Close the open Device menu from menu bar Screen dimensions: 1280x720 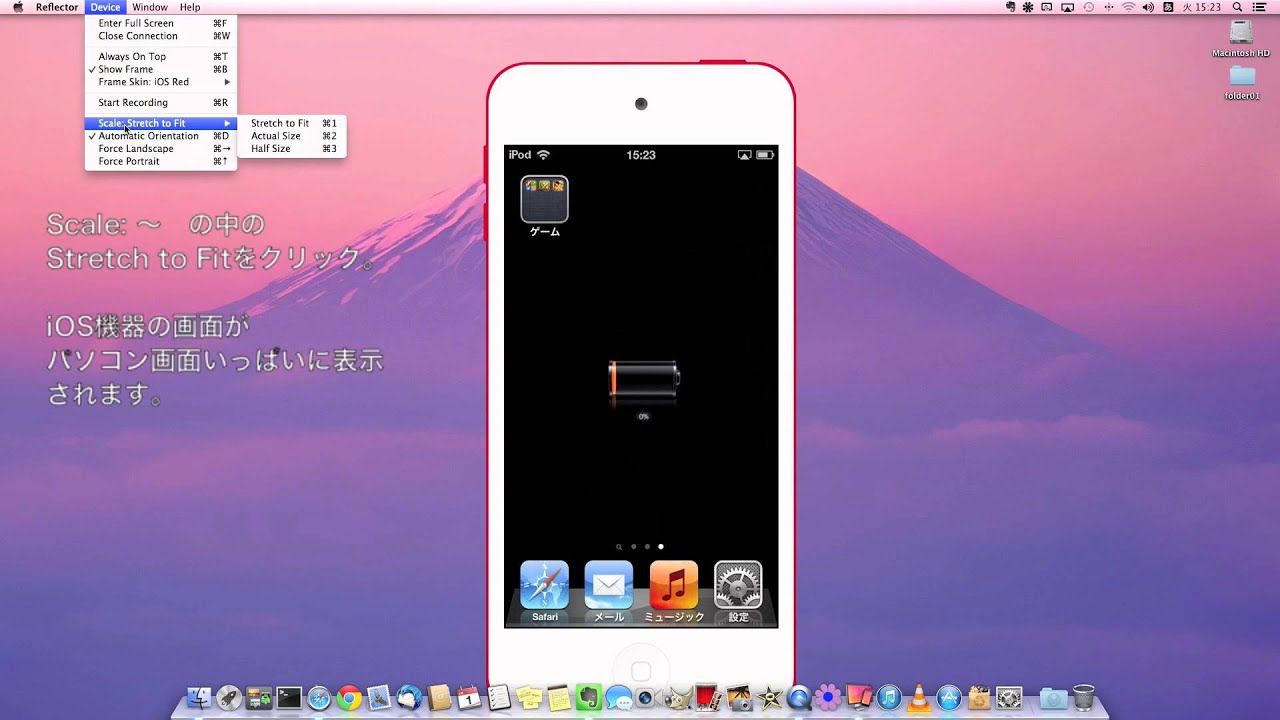(x=105, y=7)
